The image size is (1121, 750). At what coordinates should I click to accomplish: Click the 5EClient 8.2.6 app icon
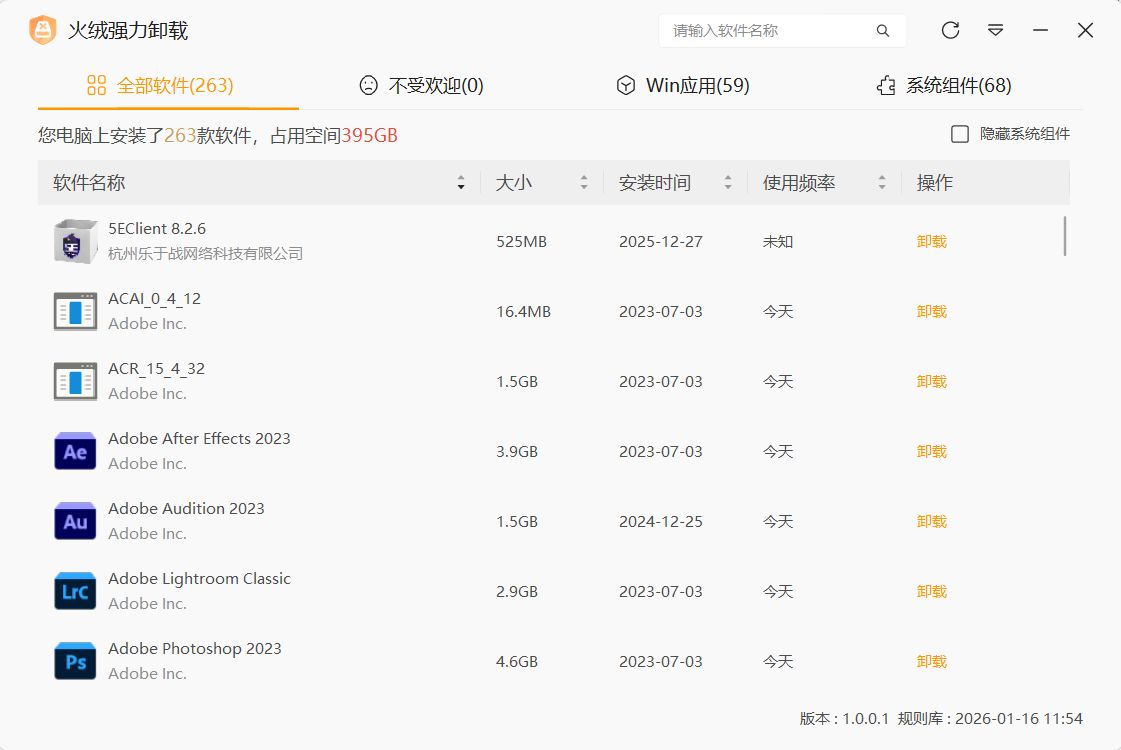[75, 241]
